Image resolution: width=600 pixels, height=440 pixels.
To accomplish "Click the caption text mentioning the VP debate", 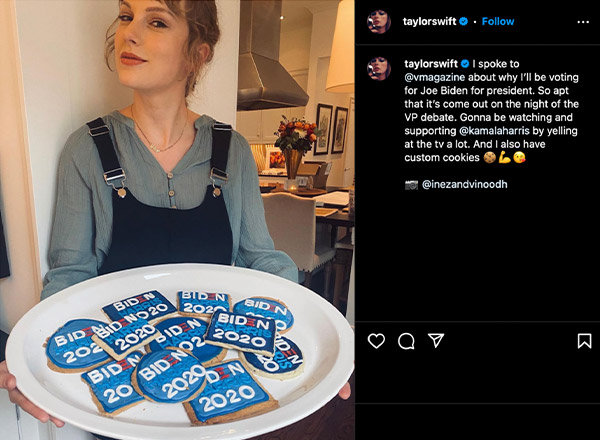I will 480,109.
